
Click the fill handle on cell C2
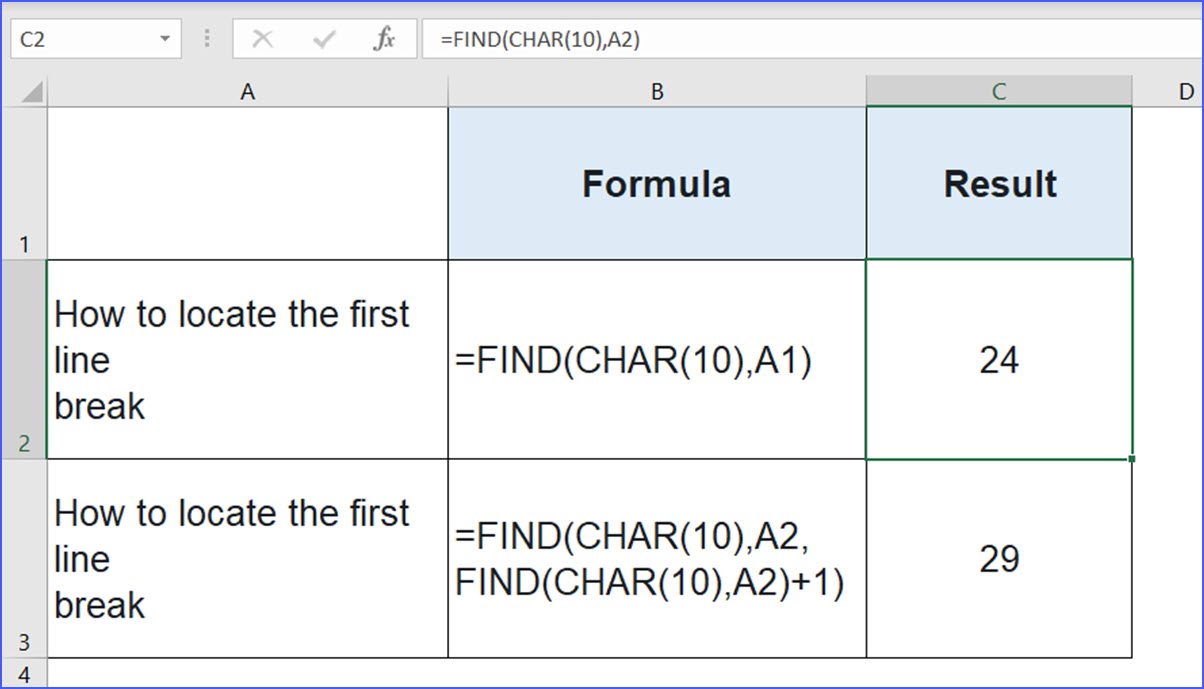tap(1132, 456)
